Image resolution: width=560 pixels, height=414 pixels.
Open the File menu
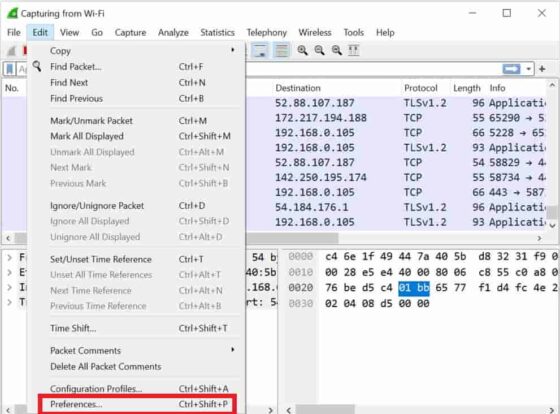(x=14, y=33)
